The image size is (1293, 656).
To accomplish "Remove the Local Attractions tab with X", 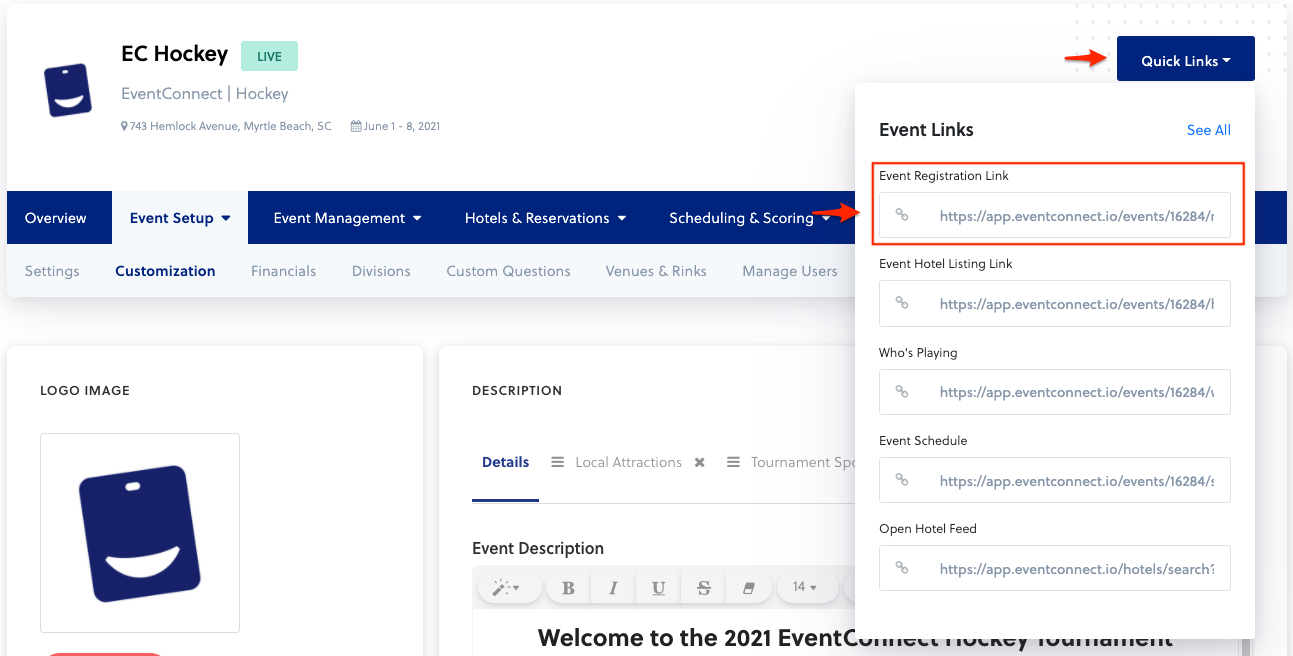I will tap(700, 462).
